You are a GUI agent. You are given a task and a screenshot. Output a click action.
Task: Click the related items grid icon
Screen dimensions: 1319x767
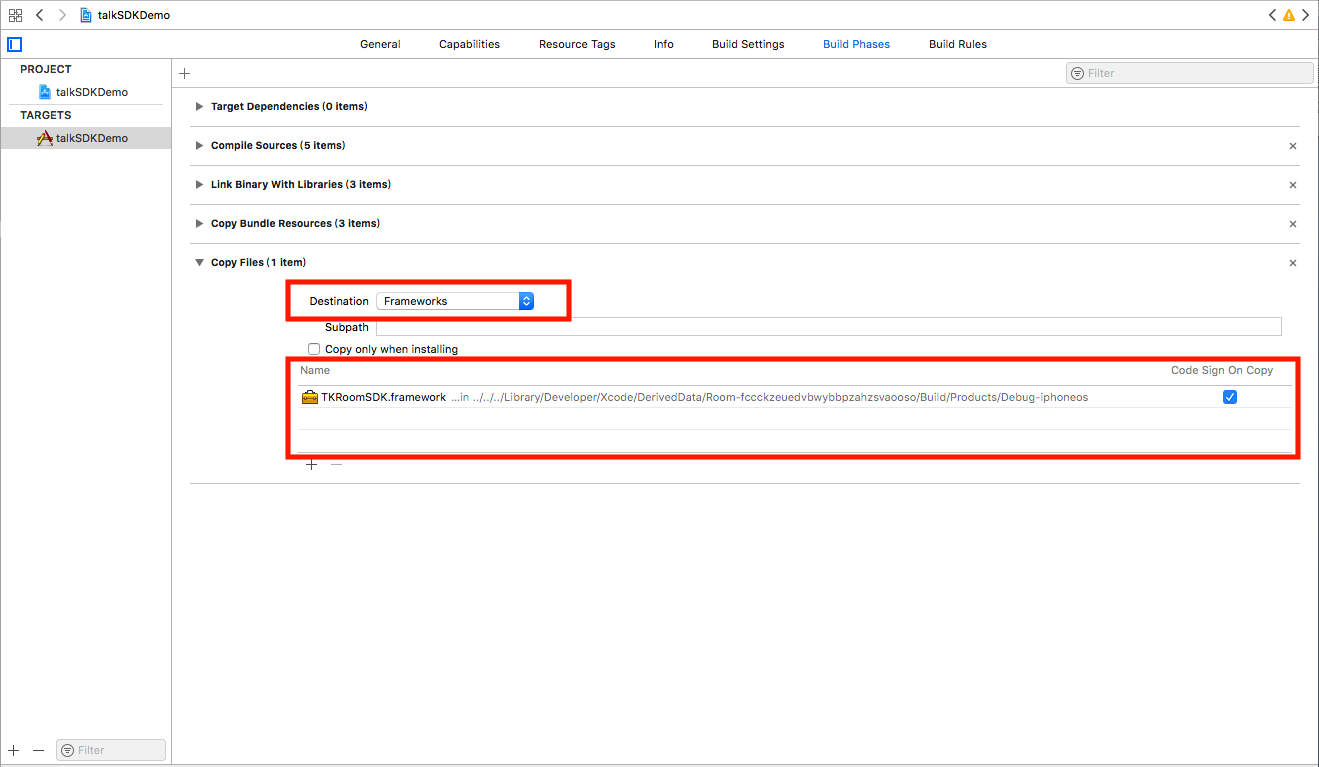[x=15, y=15]
